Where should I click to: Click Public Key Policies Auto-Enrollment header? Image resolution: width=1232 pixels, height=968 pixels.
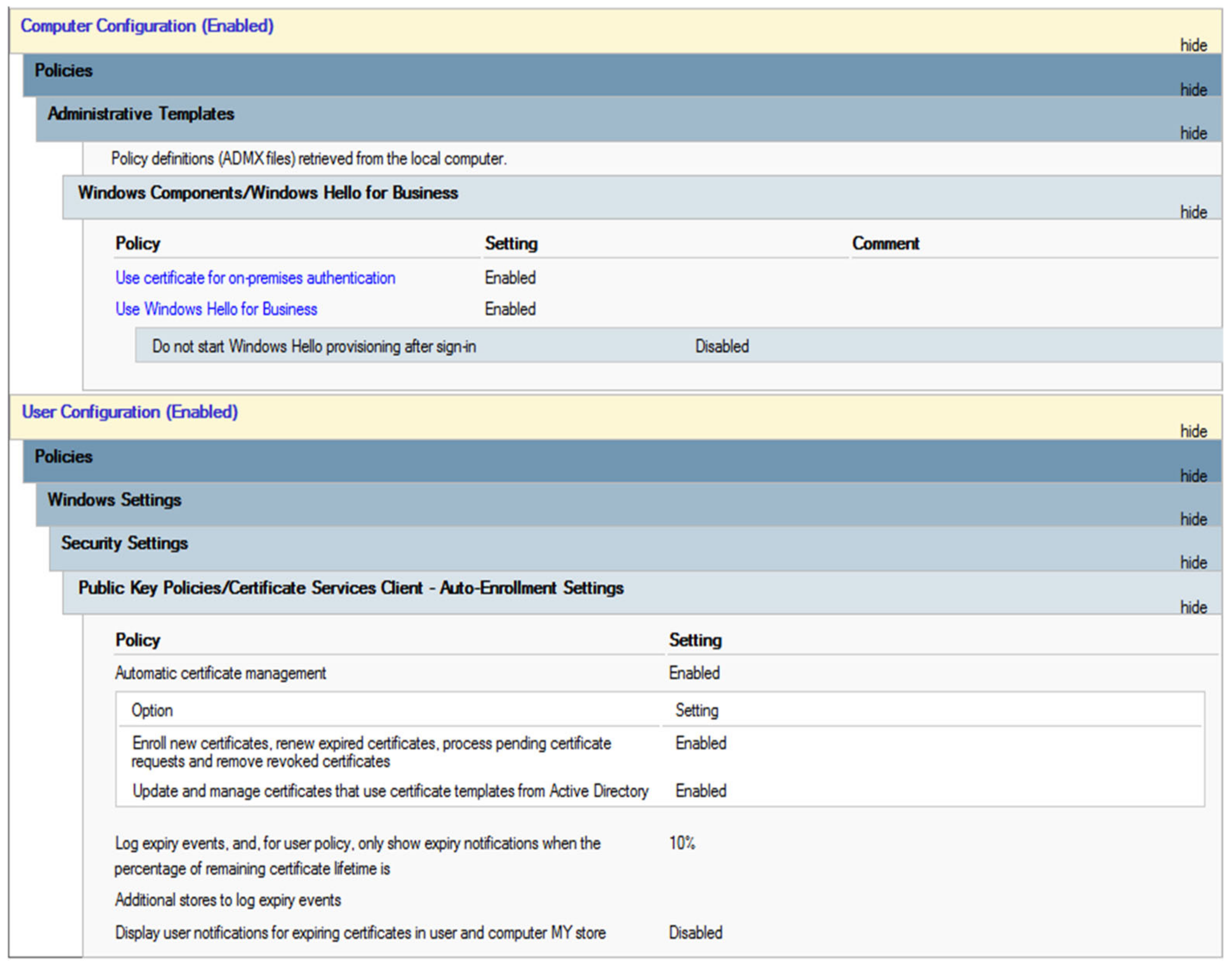(x=350, y=588)
